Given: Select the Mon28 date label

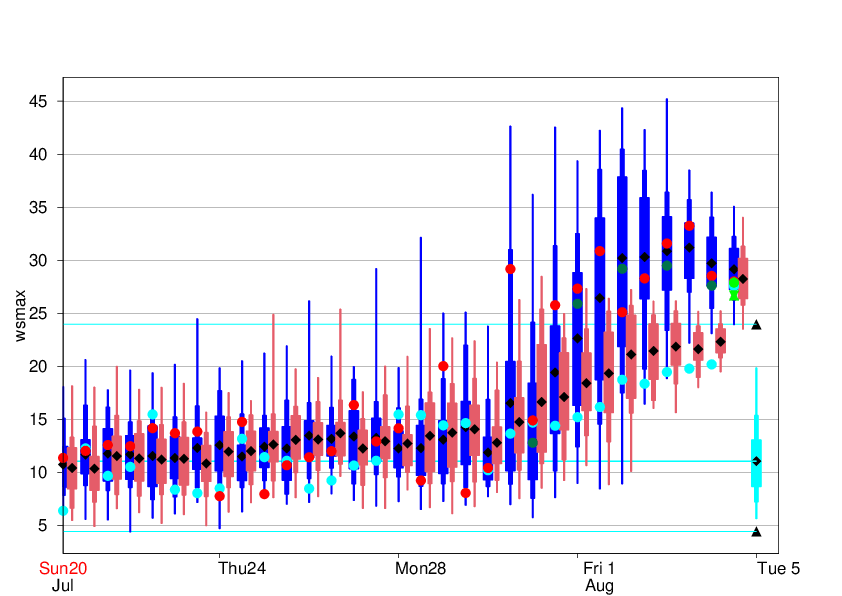Looking at the screenshot, I should click(420, 569).
